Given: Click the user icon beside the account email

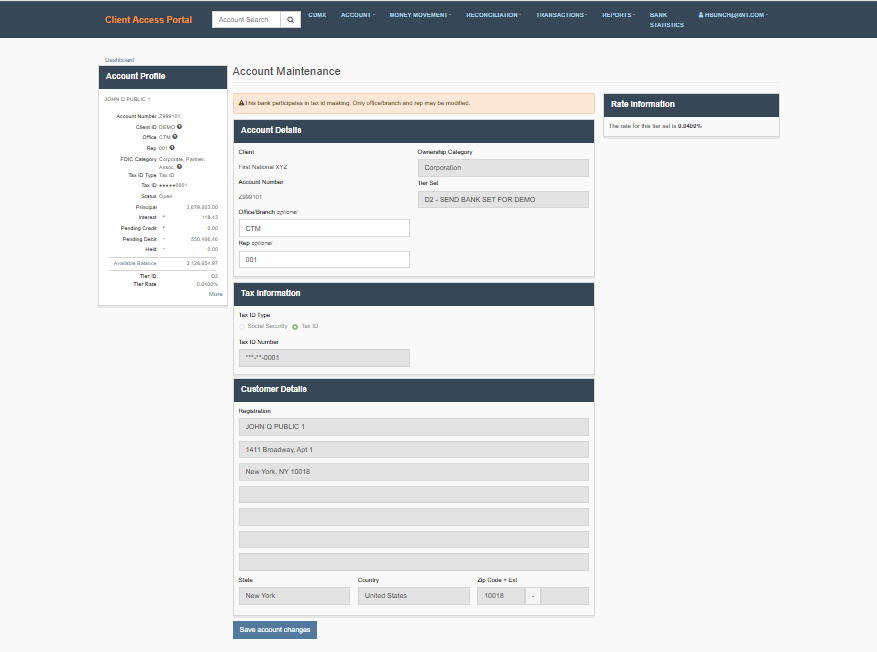Looking at the screenshot, I should click(701, 15).
